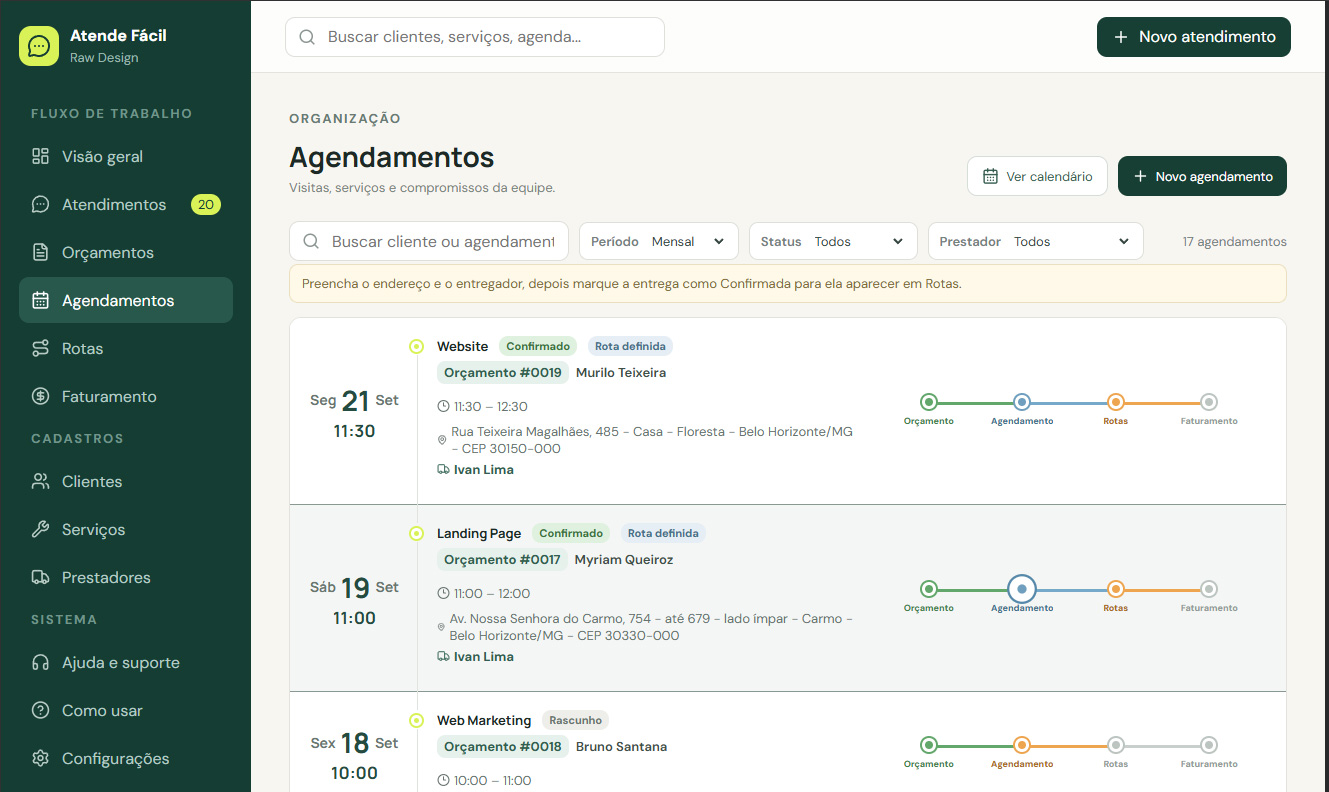Click the Landing Page appointment title

[479, 533]
